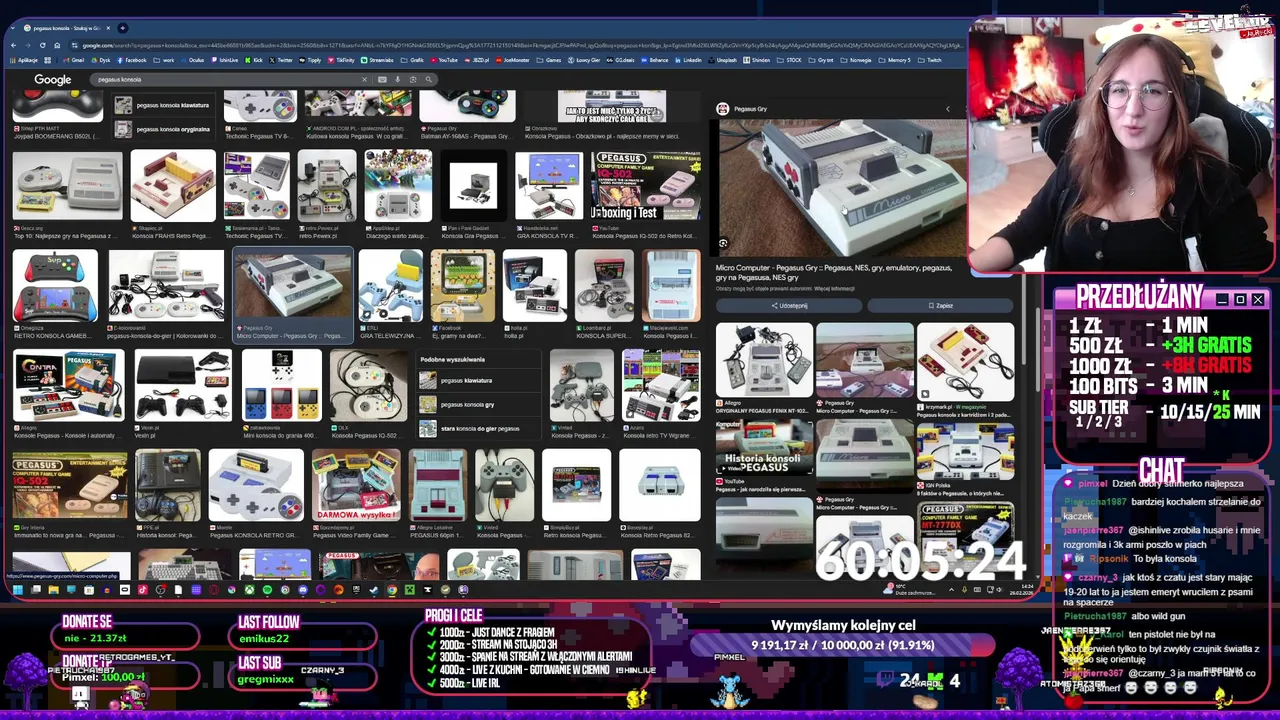Open IshinLive bookmark

(224, 60)
